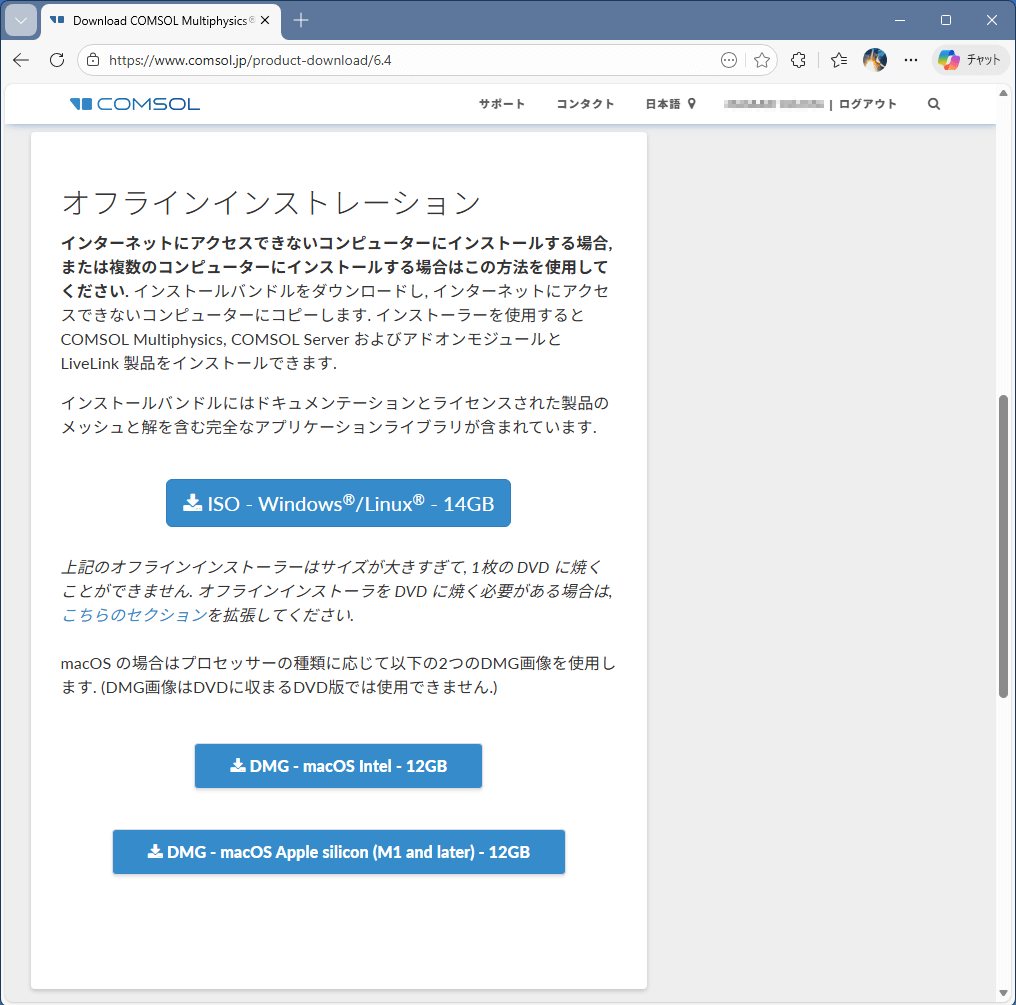The image size is (1016, 1005).
Task: Open the favorites list icon
Action: coord(839,60)
